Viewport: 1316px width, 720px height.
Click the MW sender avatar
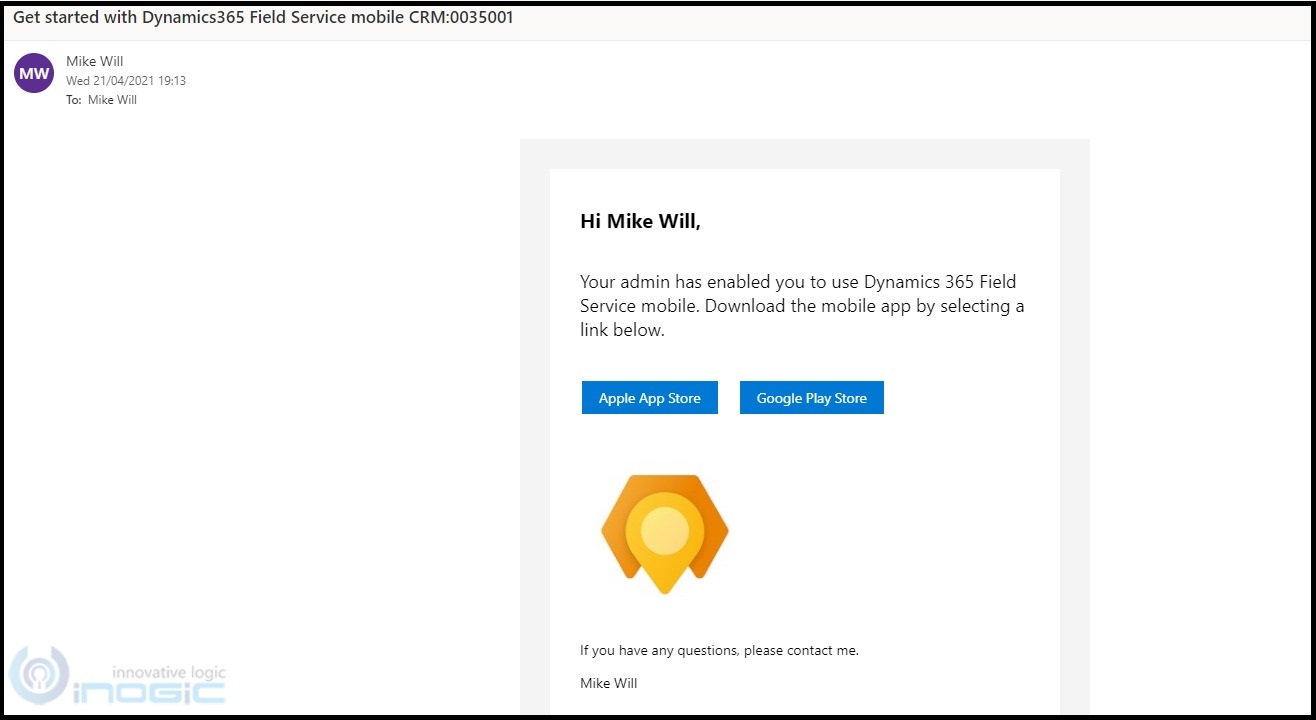tap(34, 73)
